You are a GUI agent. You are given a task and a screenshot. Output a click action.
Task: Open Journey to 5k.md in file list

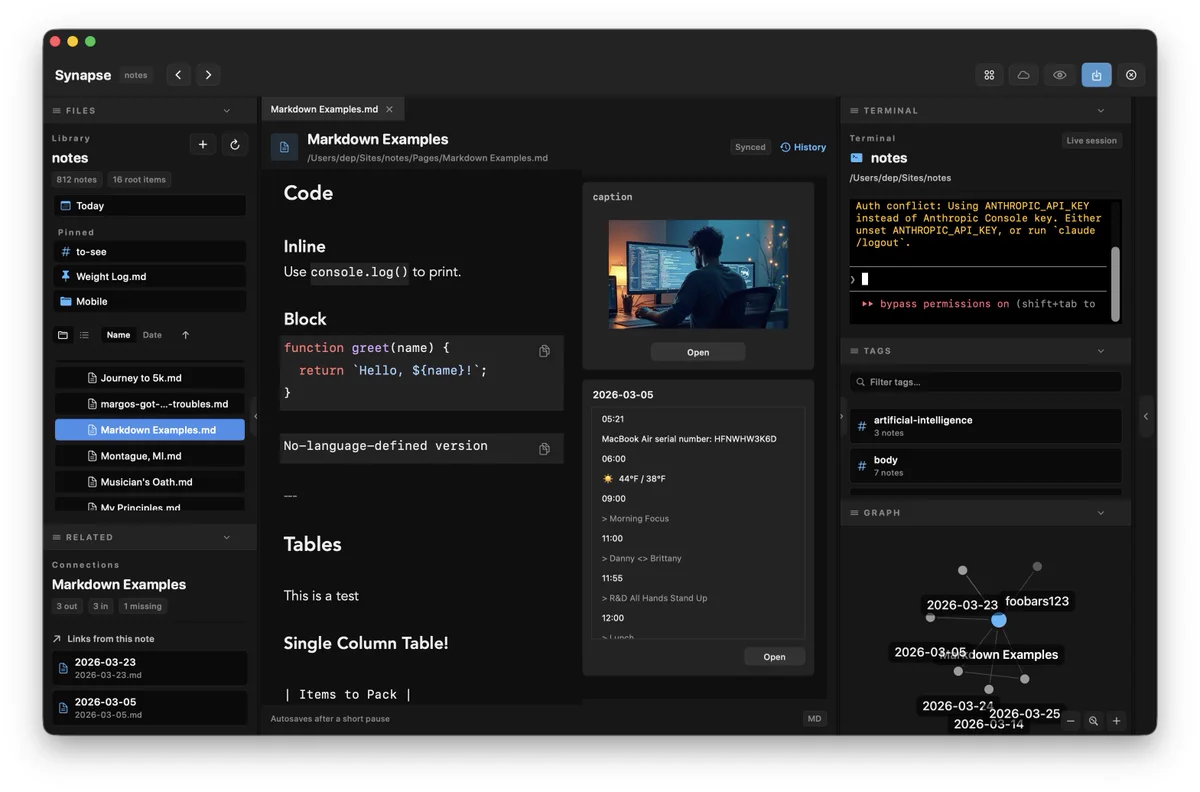(x=150, y=378)
